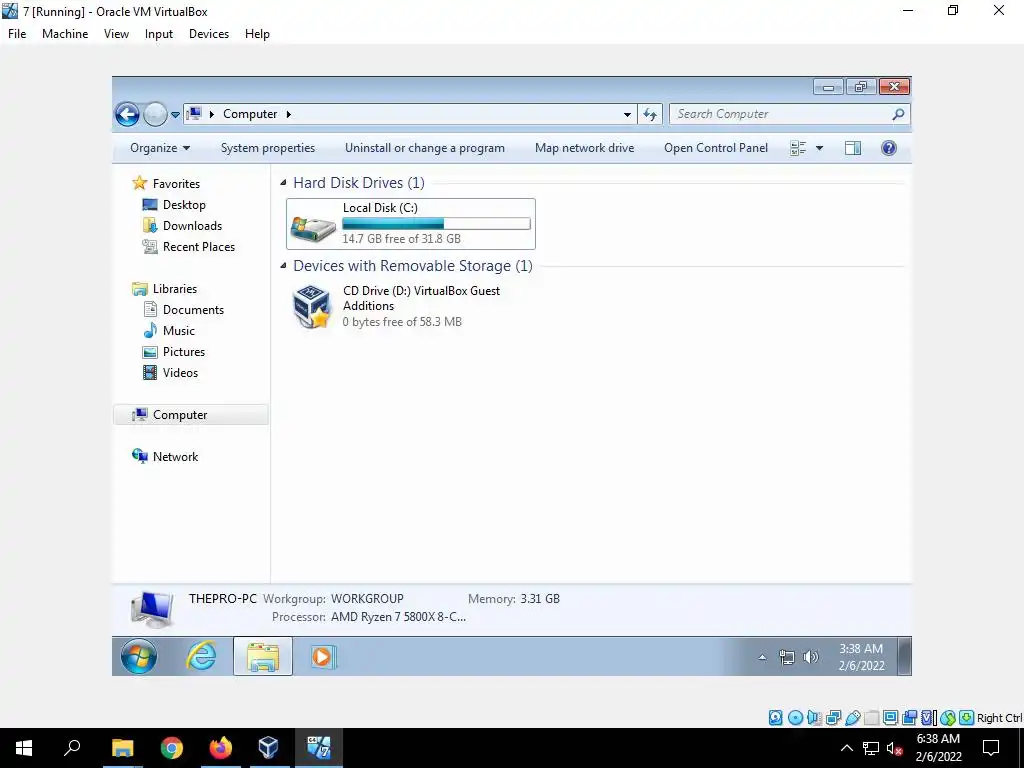The height and width of the screenshot is (768, 1024).
Task: Click the VirtualBox recording indicator icon
Action: click(909, 718)
